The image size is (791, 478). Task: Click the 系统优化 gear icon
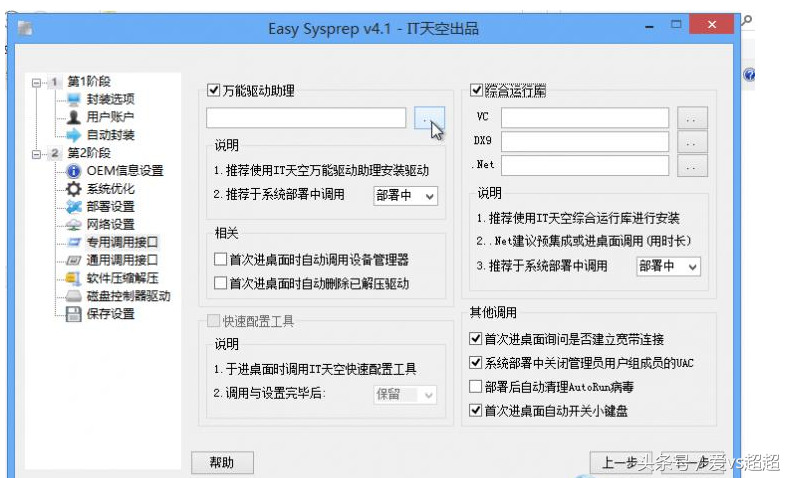[74, 189]
